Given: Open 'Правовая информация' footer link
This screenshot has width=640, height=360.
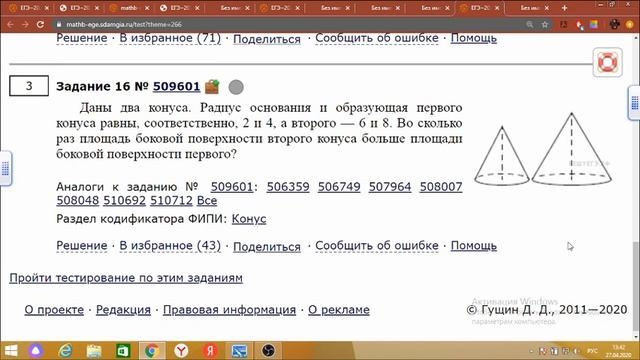Looking at the screenshot, I should click(229, 310).
